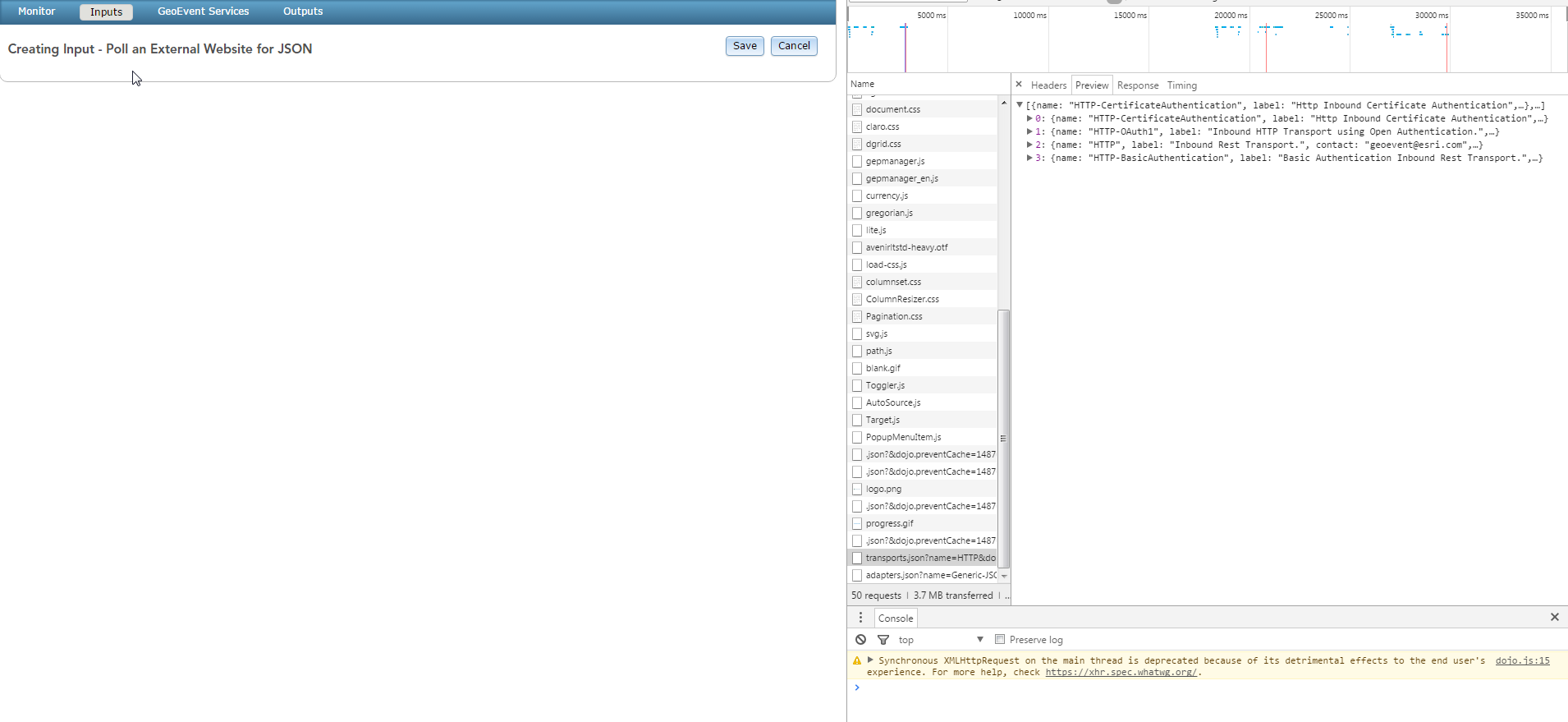
Task: Open the top execution context dropdown
Action: tap(940, 639)
